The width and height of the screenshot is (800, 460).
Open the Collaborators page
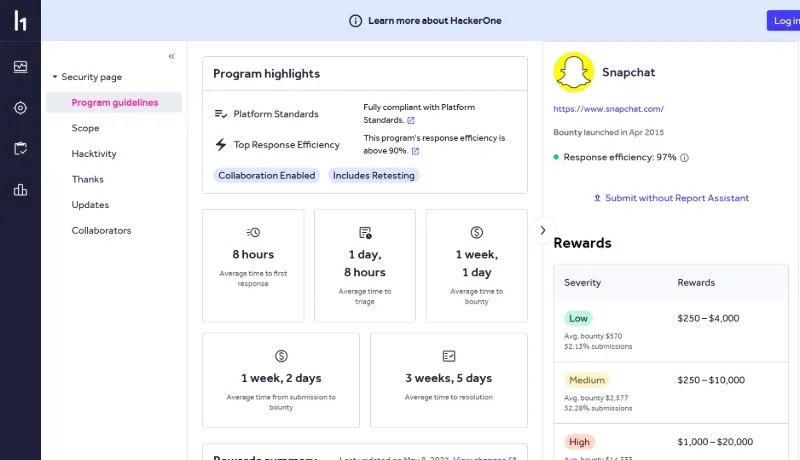click(101, 231)
